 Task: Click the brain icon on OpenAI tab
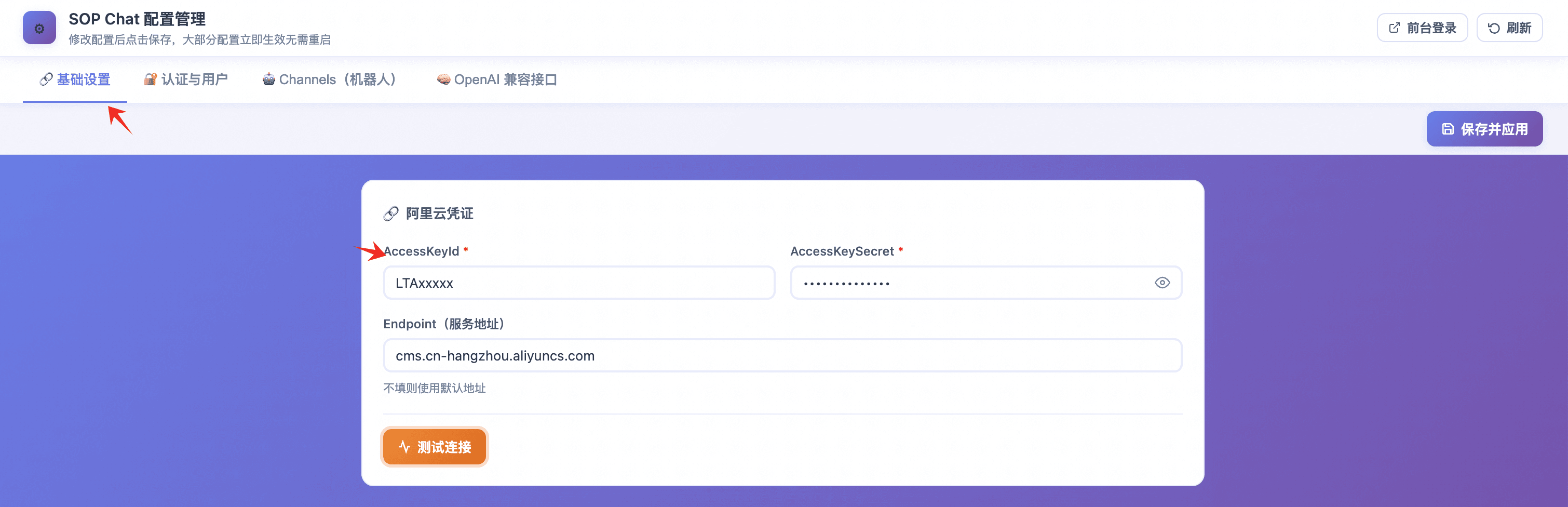pyautogui.click(x=443, y=79)
